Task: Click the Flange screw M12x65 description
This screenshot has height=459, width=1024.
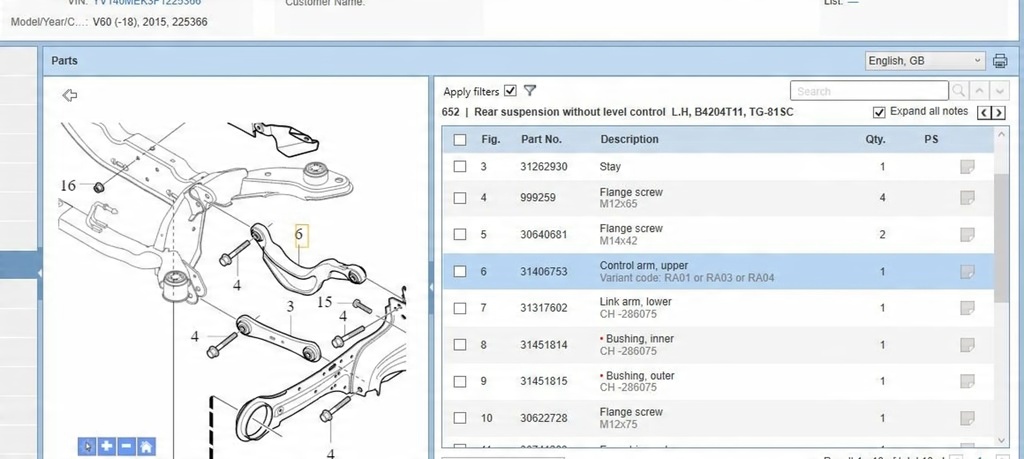Action: coord(631,198)
